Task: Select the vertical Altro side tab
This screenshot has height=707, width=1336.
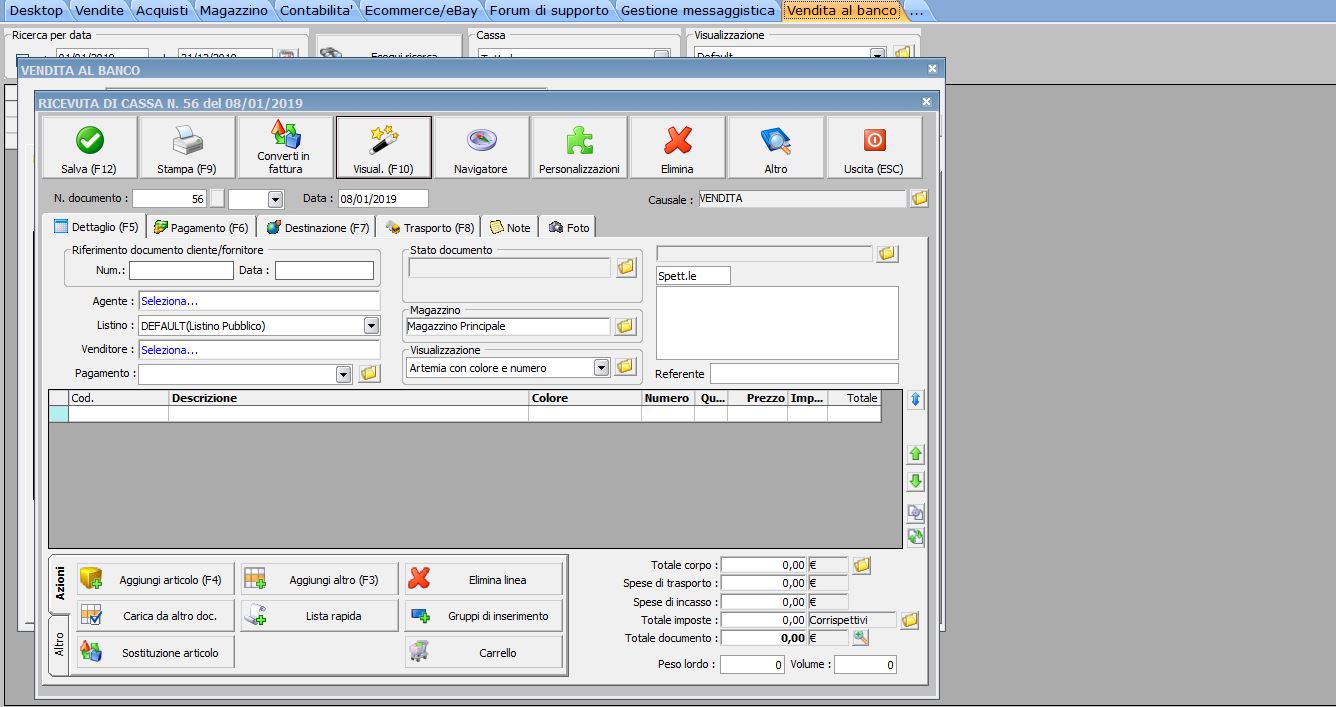Action: (58, 644)
